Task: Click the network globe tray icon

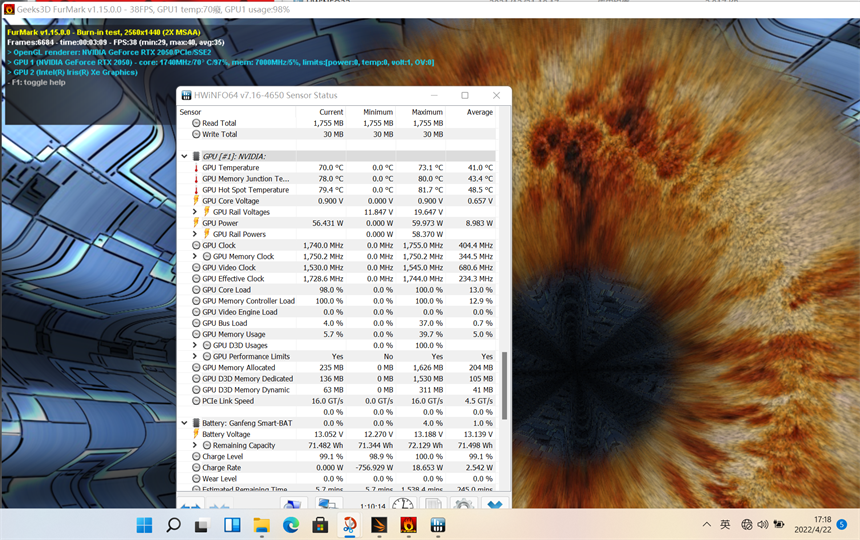Action: click(x=746, y=525)
